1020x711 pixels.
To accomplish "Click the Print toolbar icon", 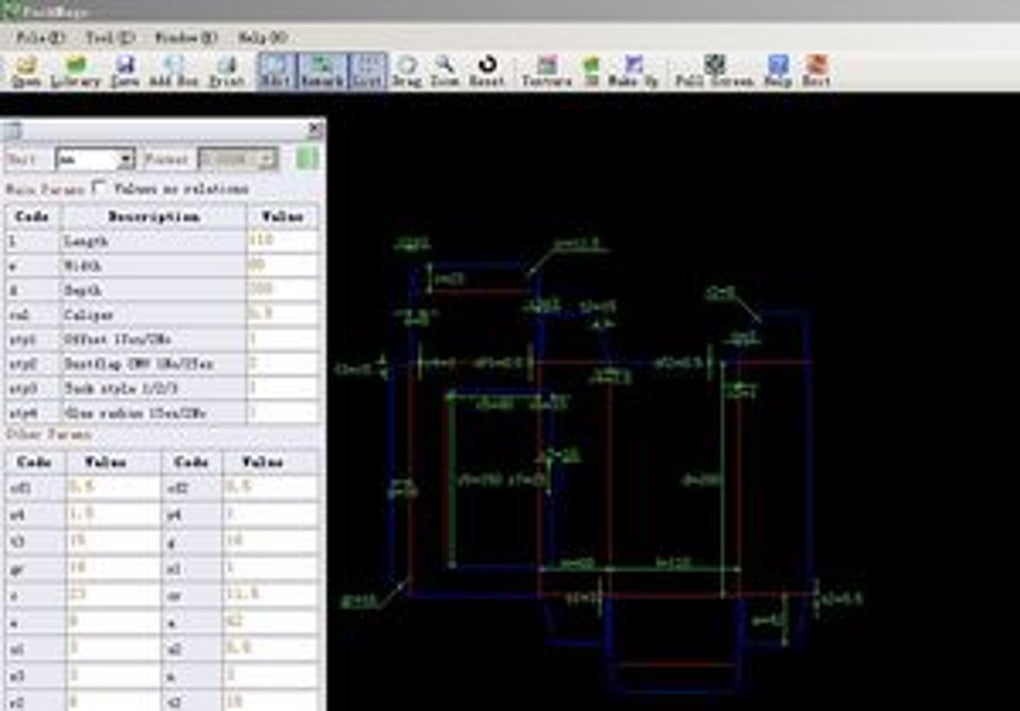I will click(227, 71).
